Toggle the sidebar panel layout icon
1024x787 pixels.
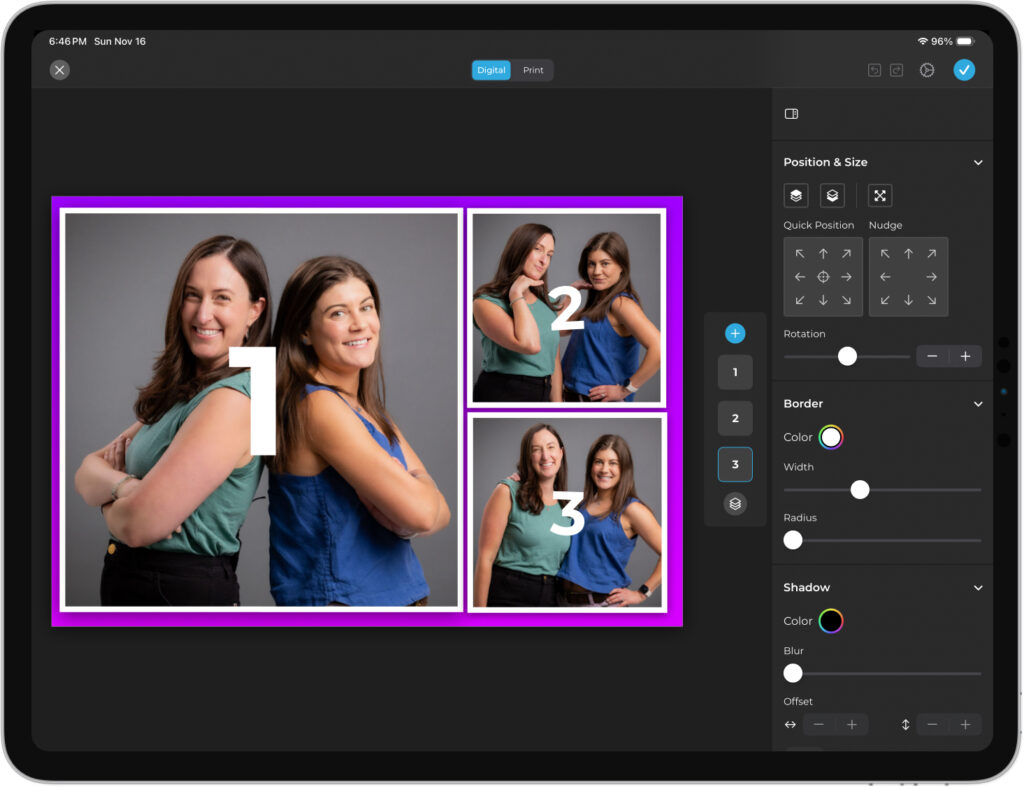[791, 114]
